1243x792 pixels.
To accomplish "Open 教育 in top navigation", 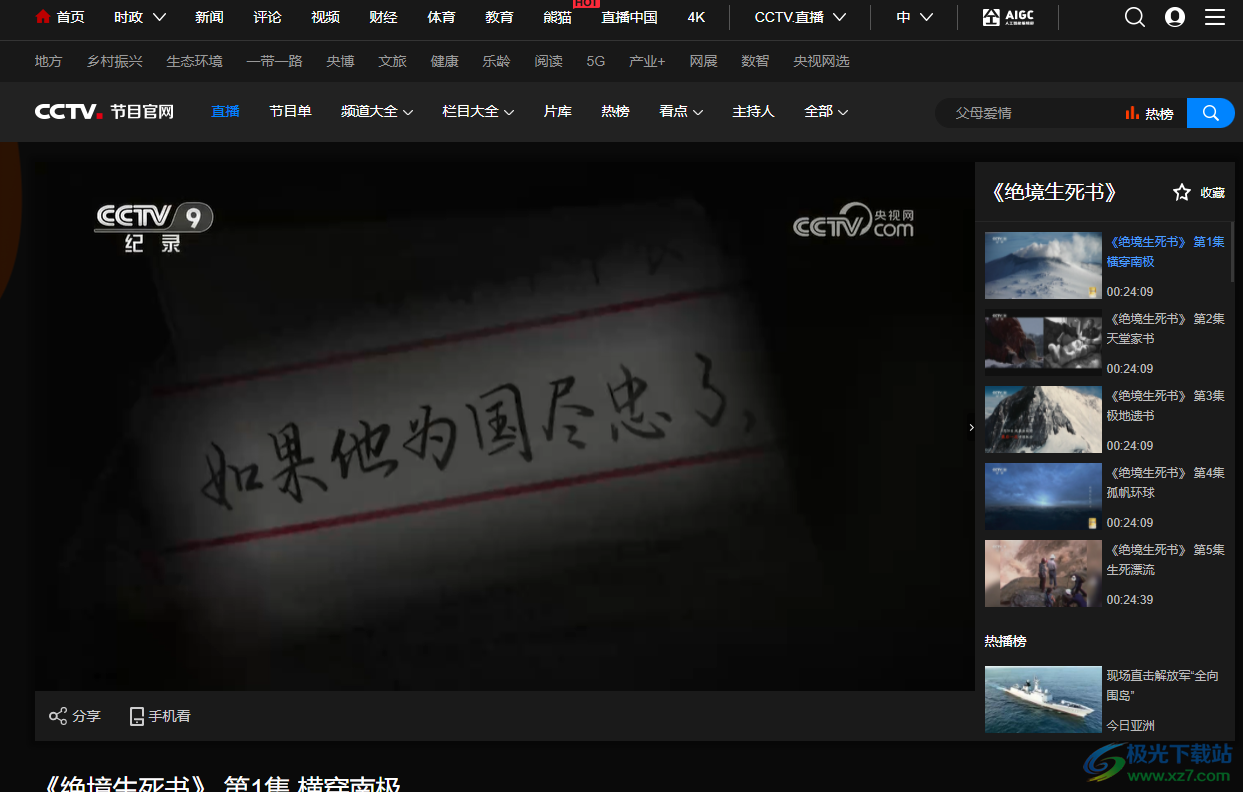I will point(499,17).
